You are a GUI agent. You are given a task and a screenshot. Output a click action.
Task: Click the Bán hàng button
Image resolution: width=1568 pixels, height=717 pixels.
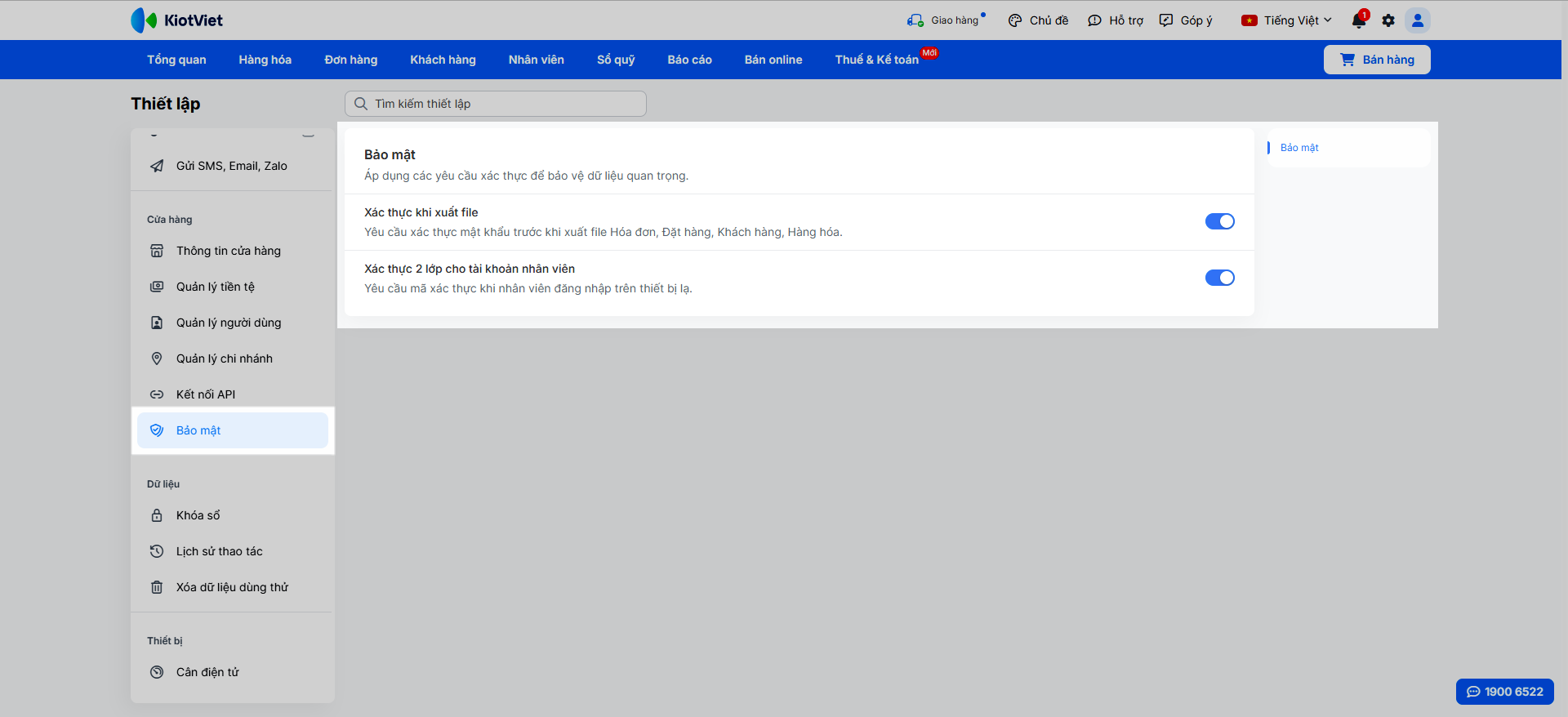(x=1377, y=60)
